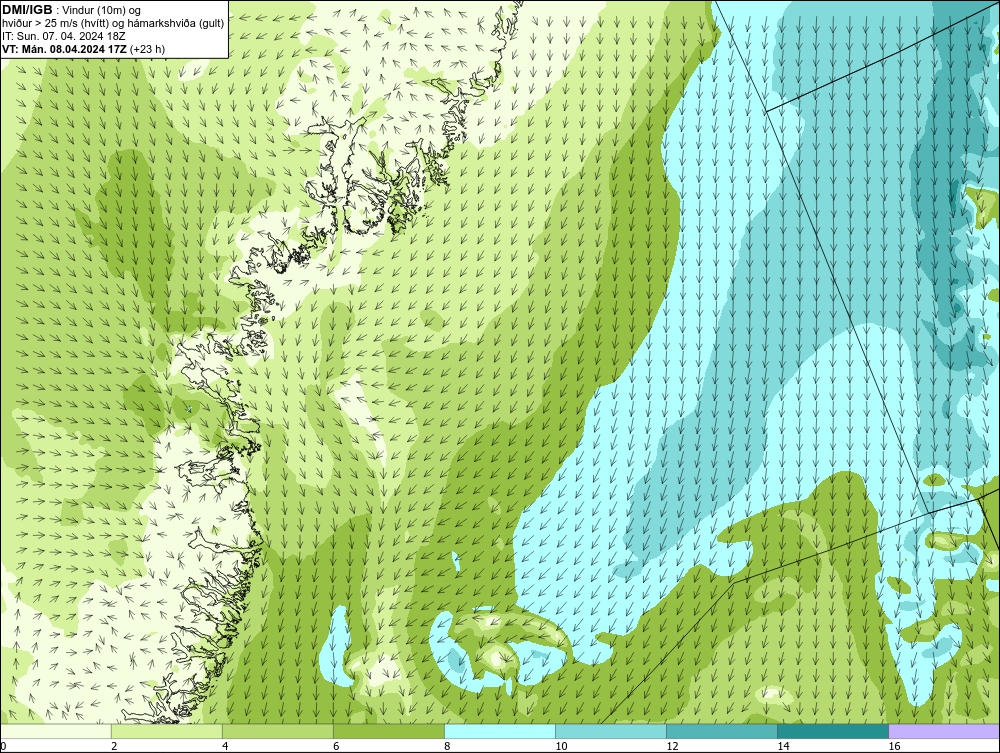Click the legend scale label '6'
The image size is (1000, 753).
tap(336, 747)
